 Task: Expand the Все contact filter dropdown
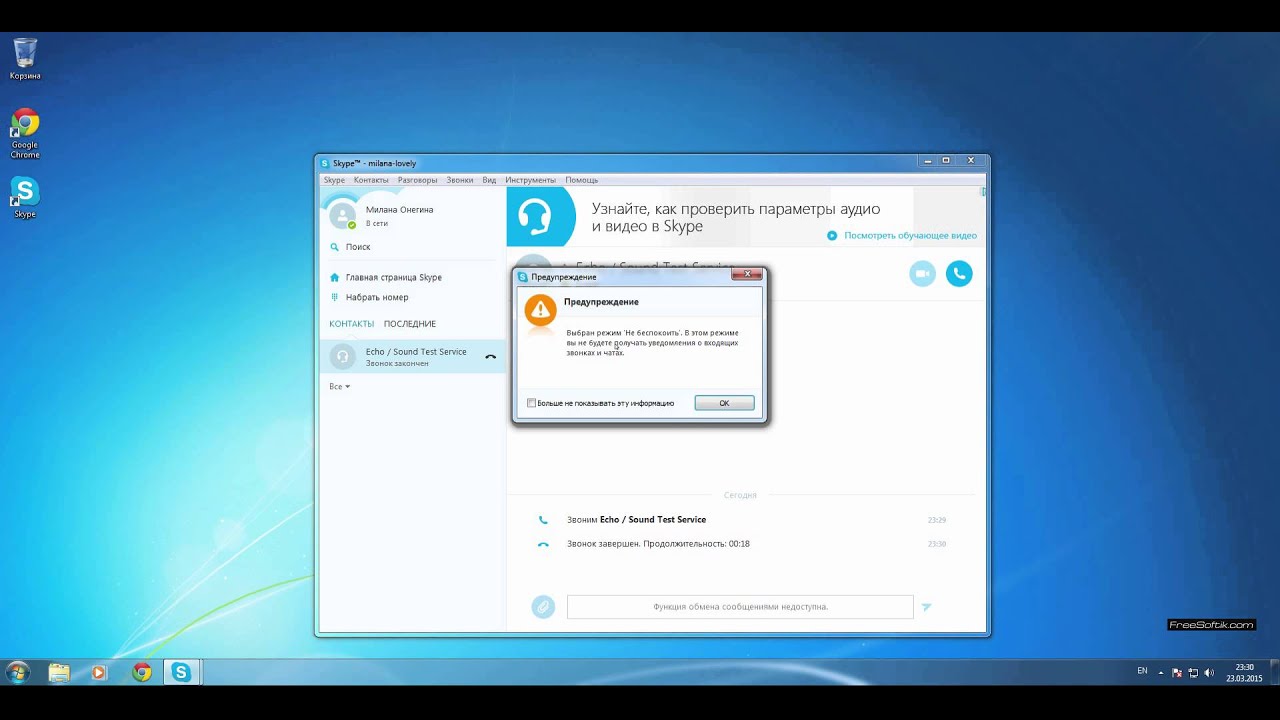click(x=339, y=386)
